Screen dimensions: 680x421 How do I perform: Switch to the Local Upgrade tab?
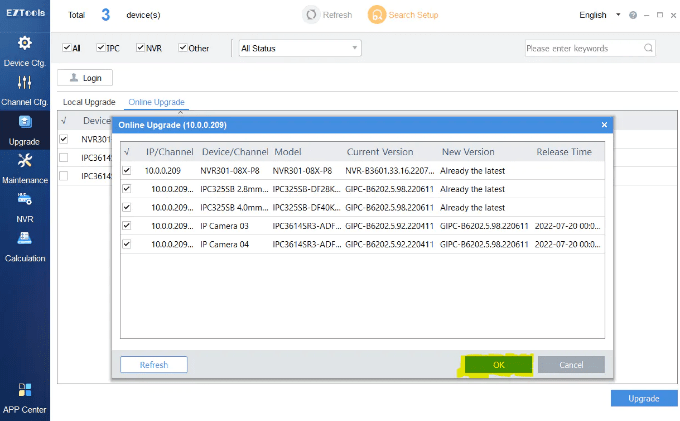[x=89, y=102]
